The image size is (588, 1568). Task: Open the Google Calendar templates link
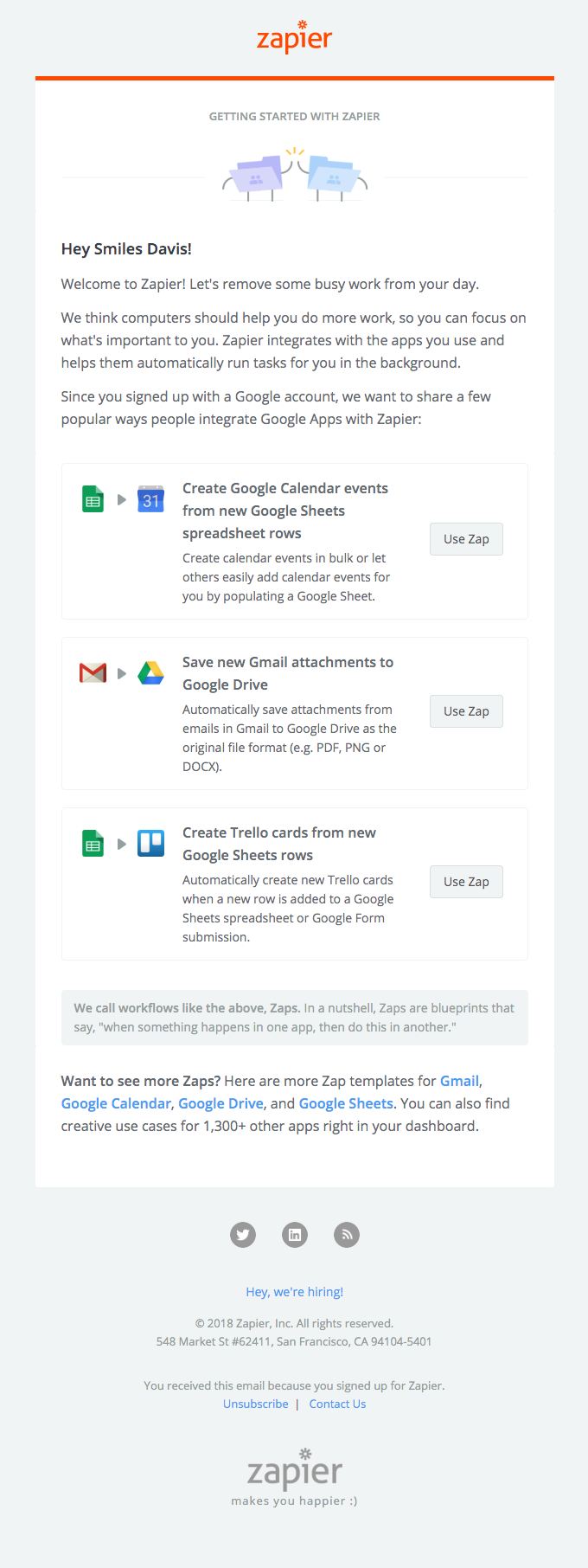point(116,1103)
